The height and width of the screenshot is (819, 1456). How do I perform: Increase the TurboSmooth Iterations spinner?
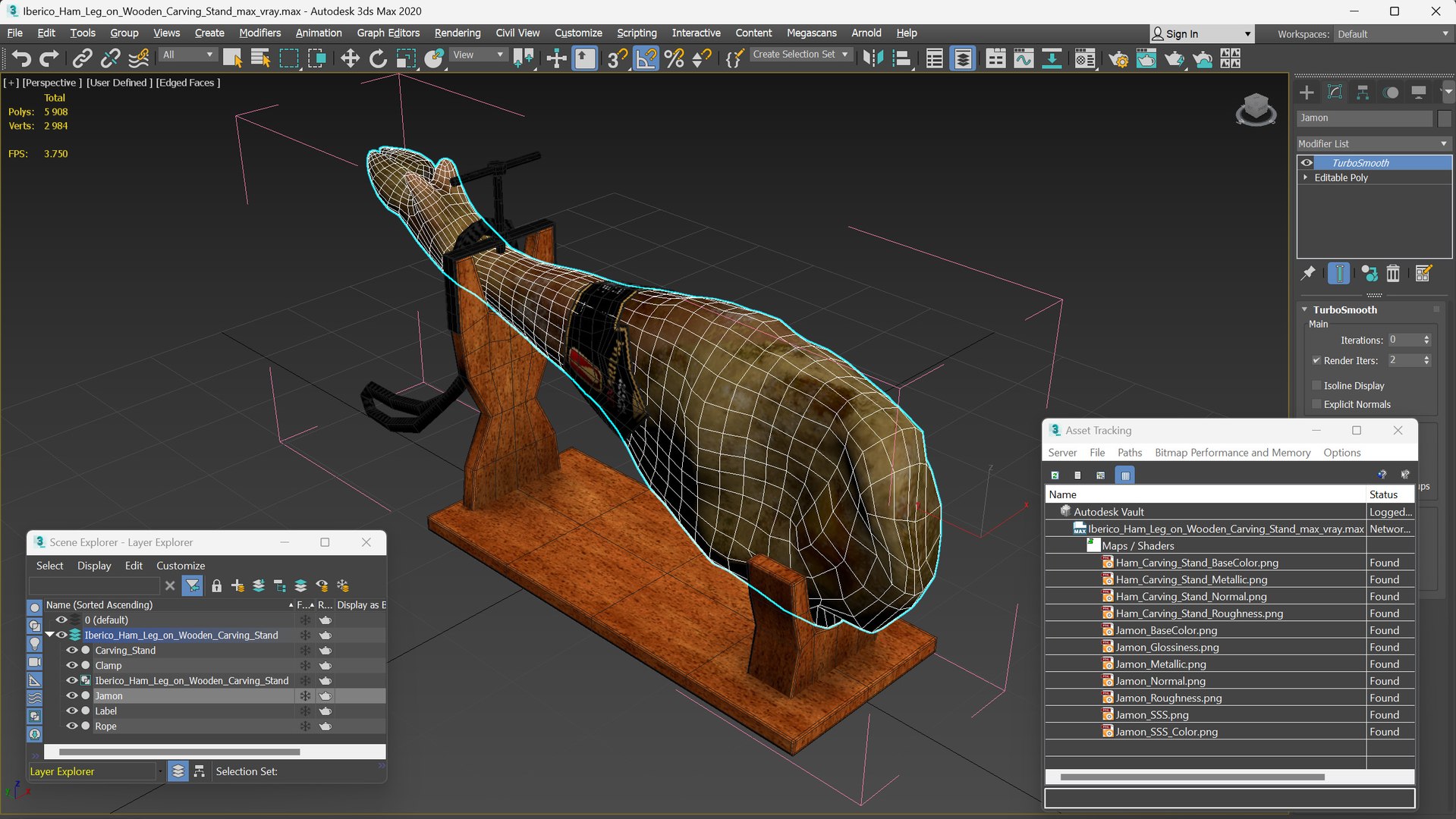(1427, 337)
